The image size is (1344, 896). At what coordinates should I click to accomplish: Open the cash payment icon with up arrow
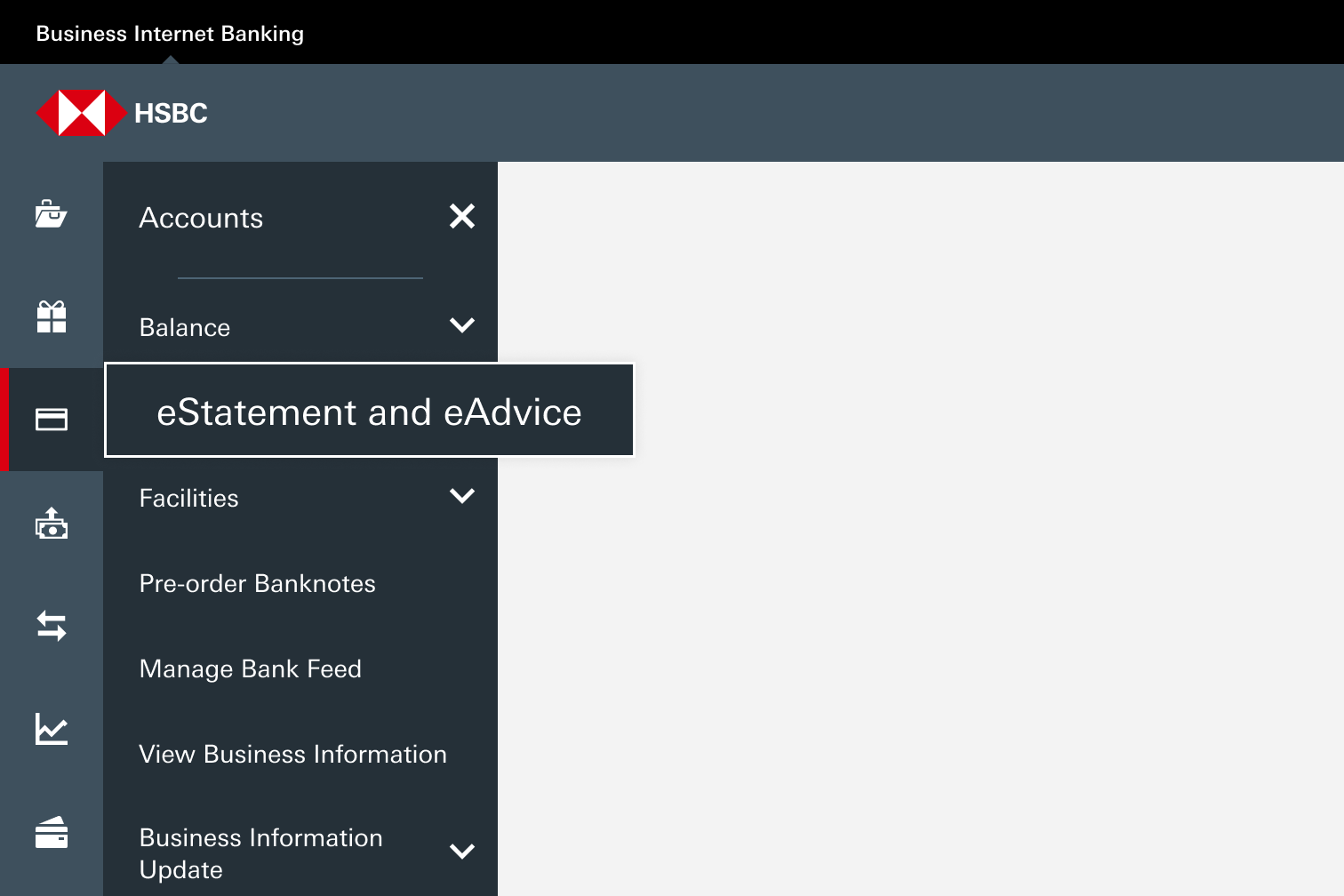(x=51, y=523)
